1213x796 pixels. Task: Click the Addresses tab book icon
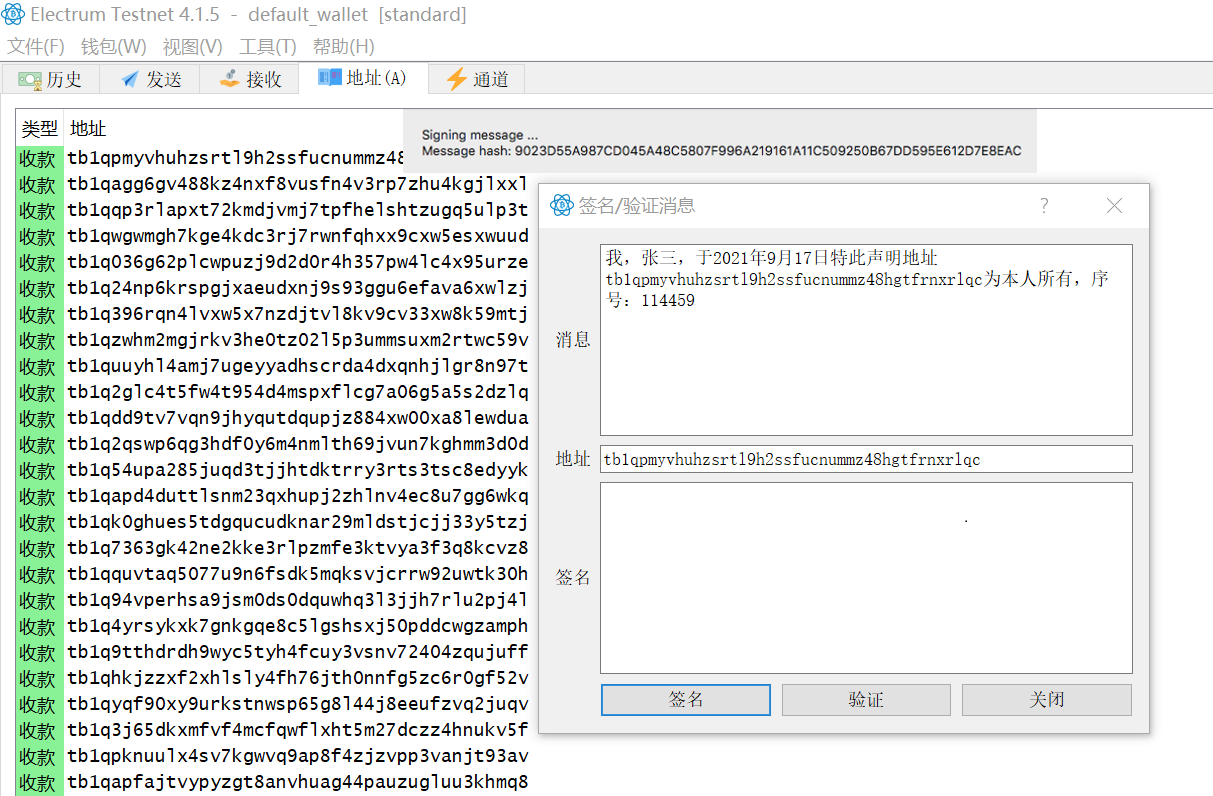[329, 78]
